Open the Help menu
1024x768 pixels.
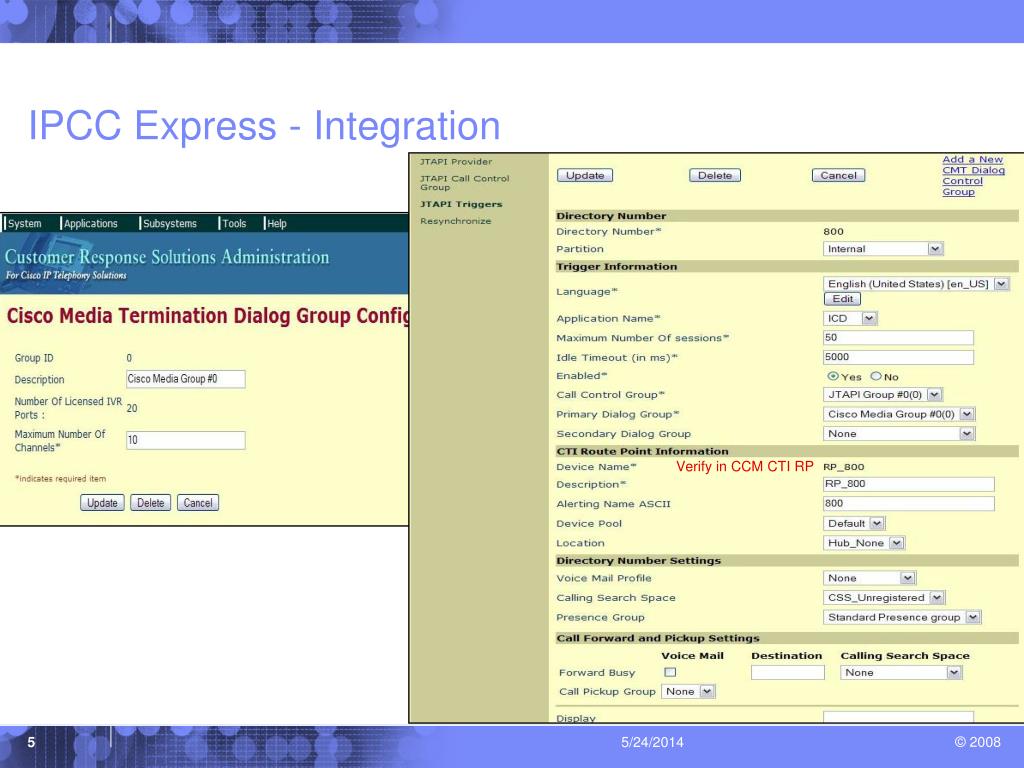pyautogui.click(x=277, y=223)
